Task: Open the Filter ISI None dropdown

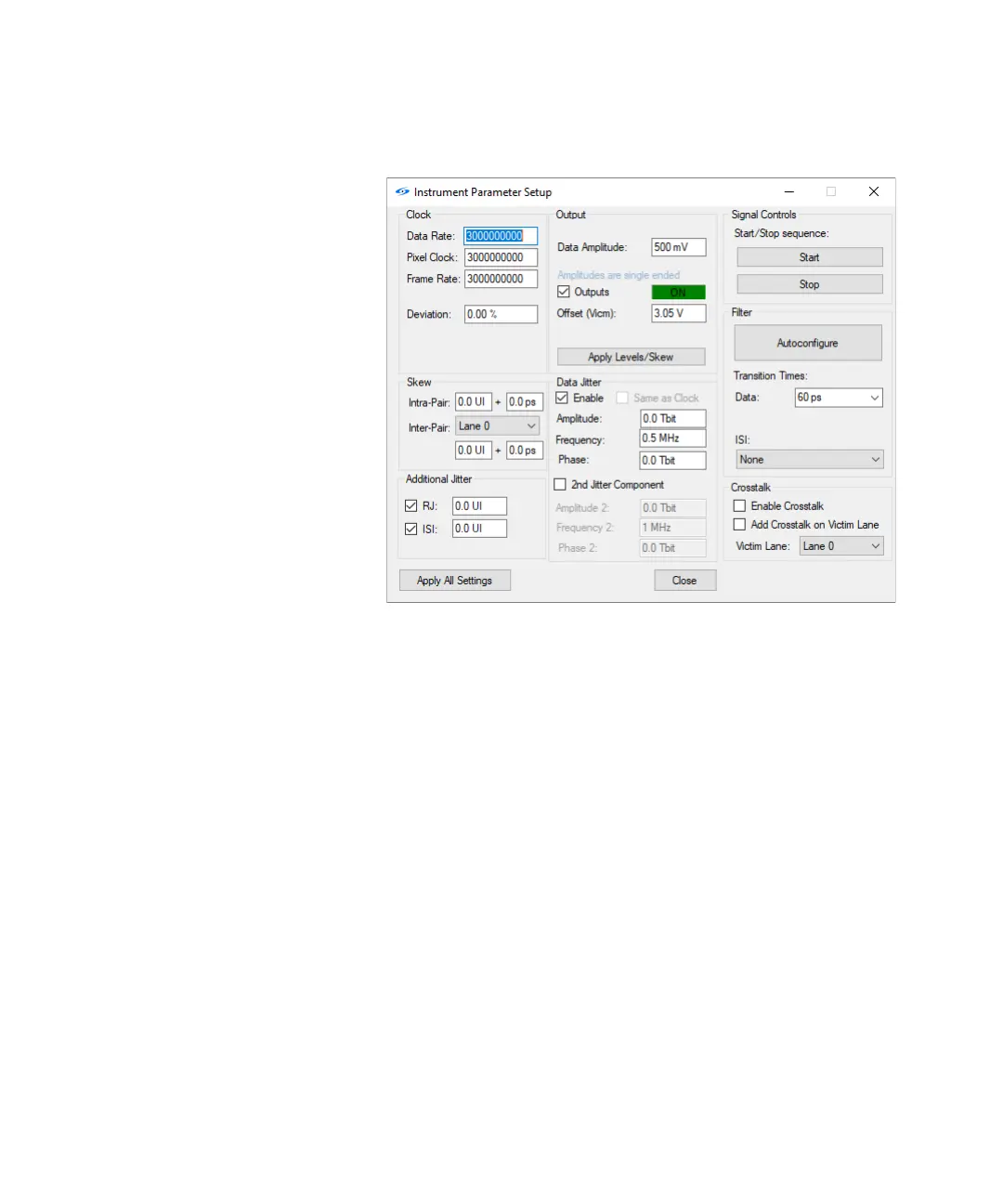Action: (810, 460)
